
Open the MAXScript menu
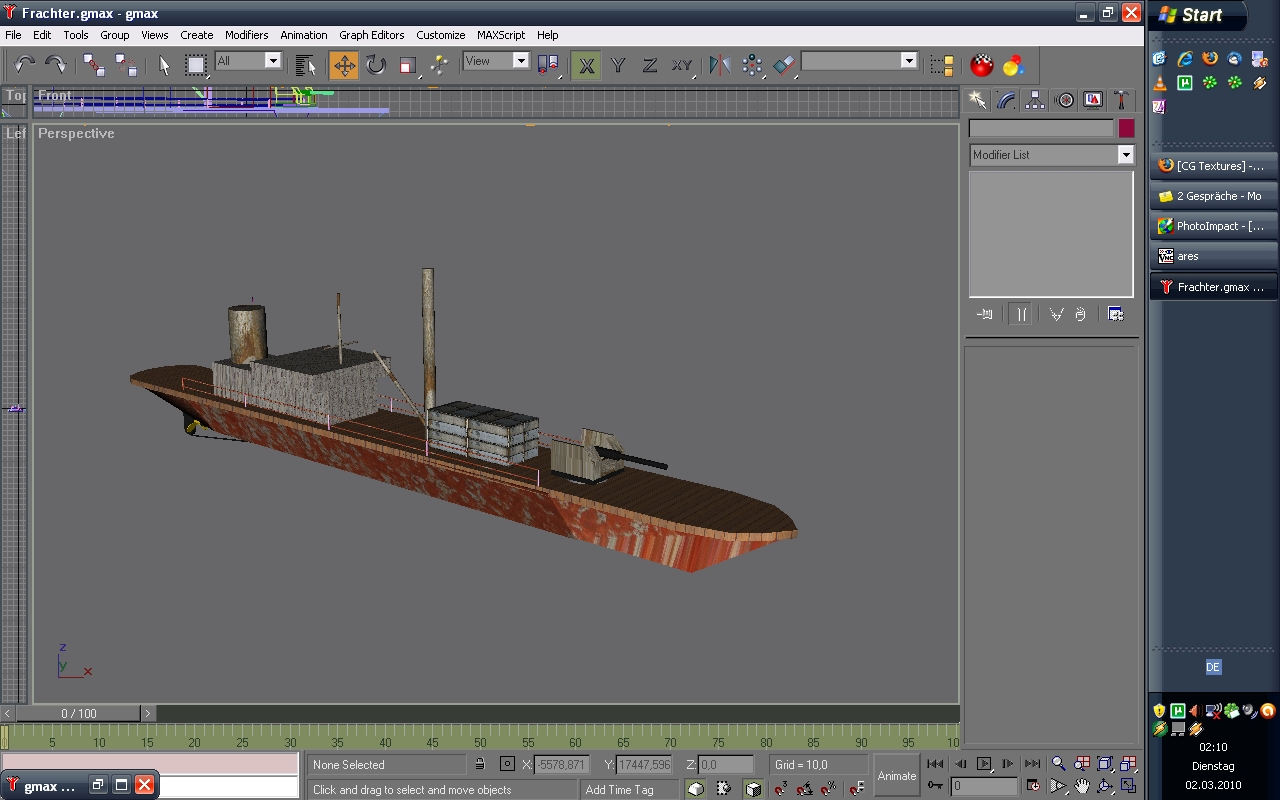(501, 35)
